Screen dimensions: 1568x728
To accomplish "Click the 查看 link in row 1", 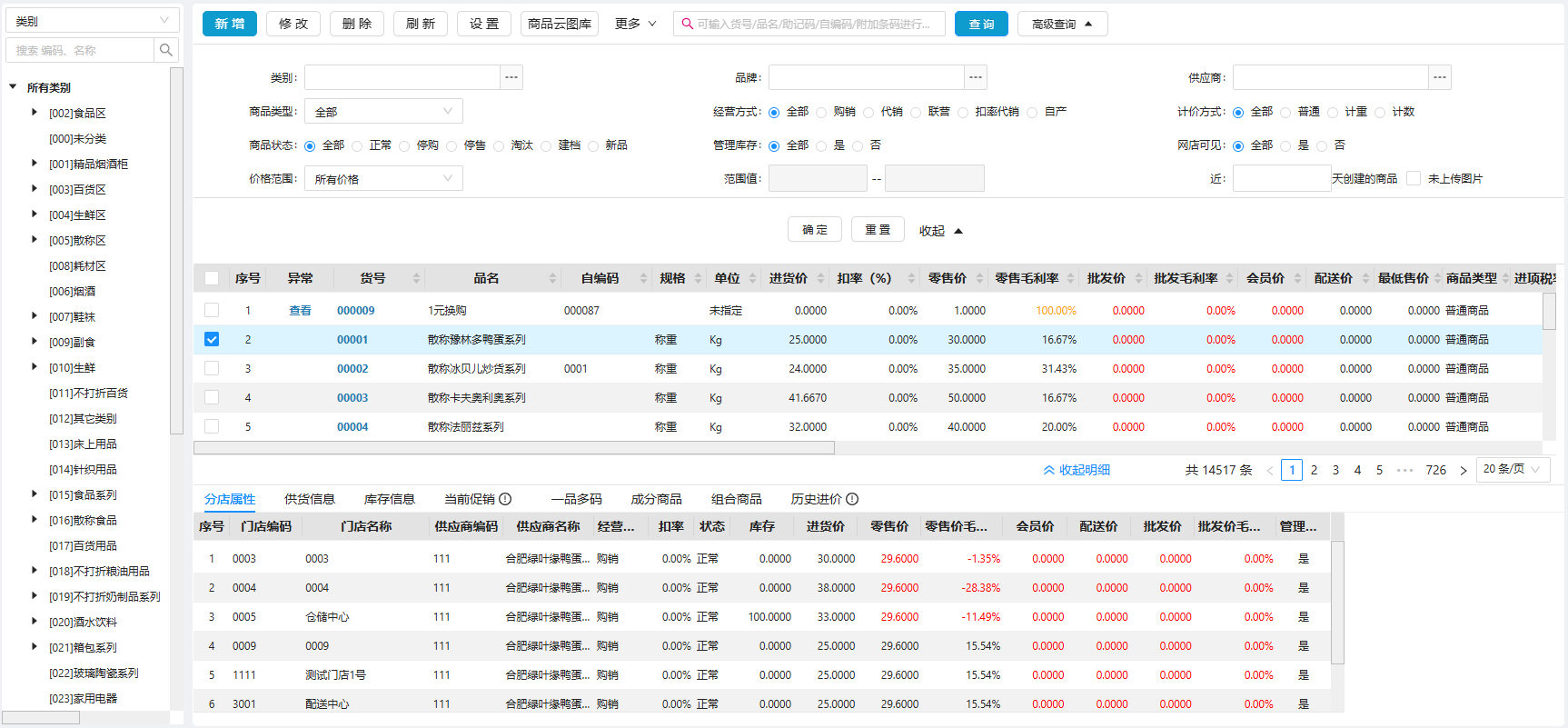I will [300, 311].
